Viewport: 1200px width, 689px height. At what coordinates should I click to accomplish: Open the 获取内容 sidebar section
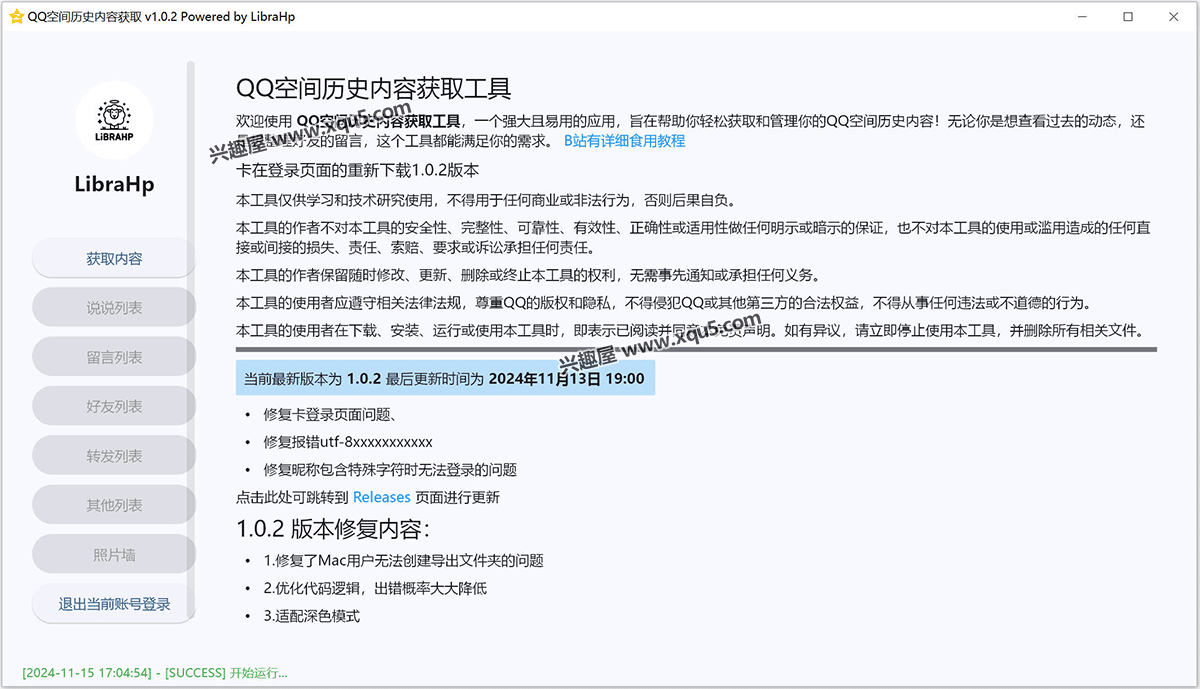(x=114, y=258)
